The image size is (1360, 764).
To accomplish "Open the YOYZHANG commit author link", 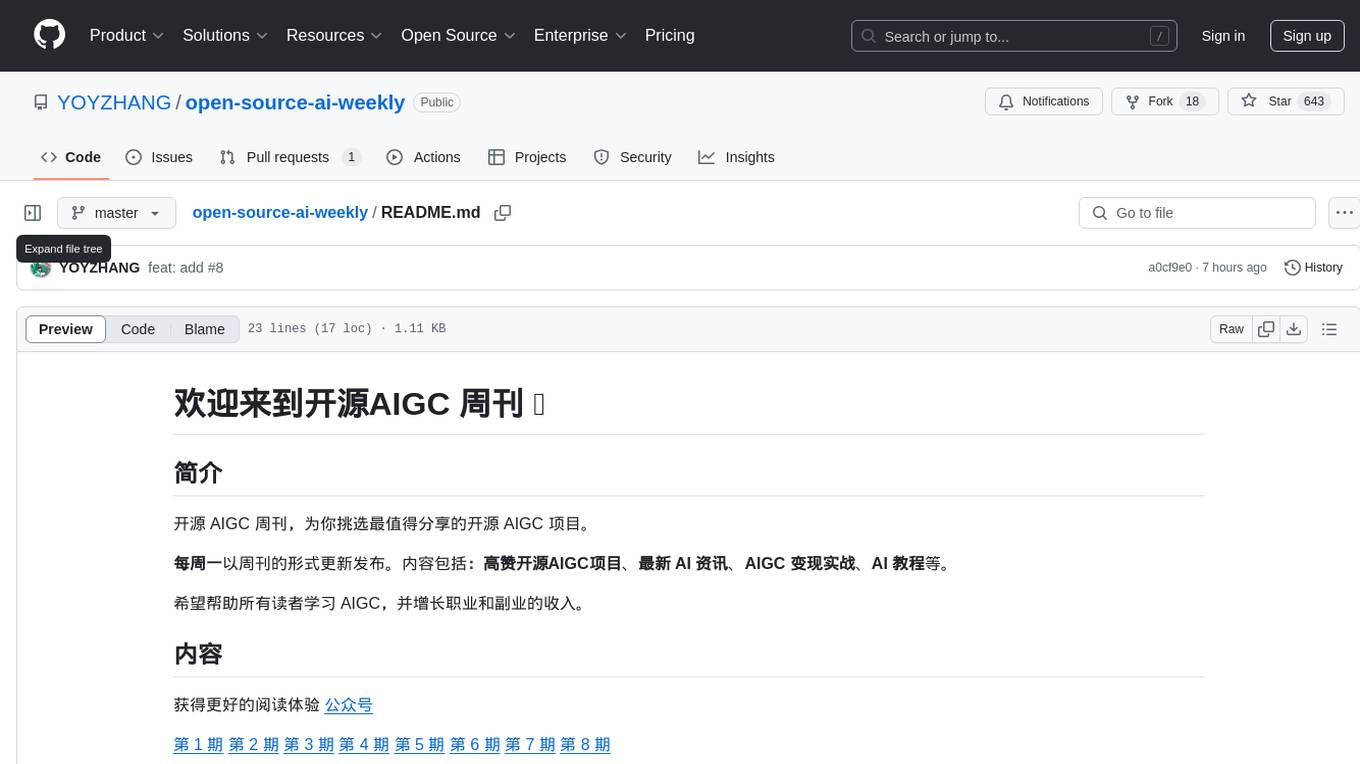I will 99,267.
